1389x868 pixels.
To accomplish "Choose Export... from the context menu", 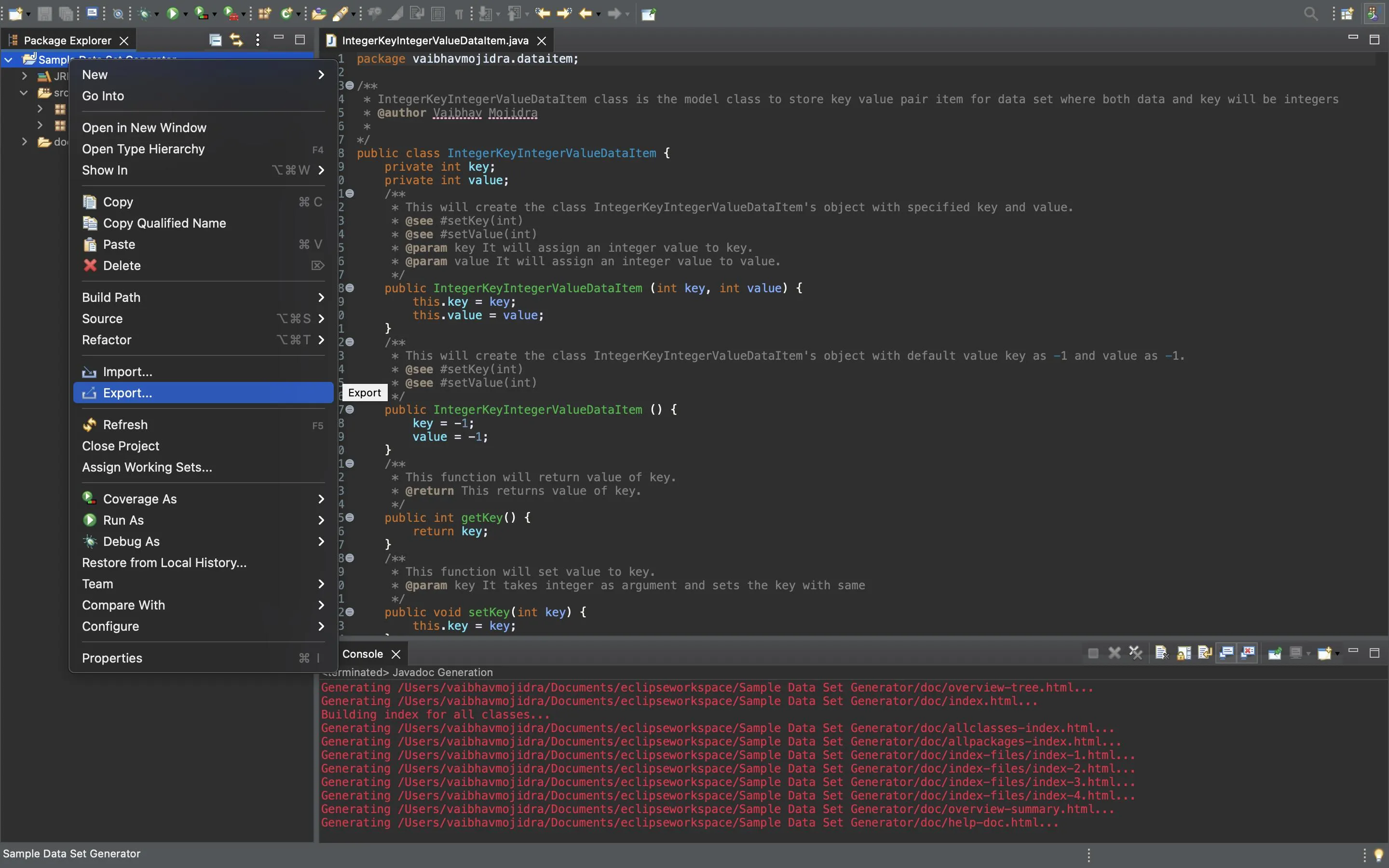I will coord(127,393).
